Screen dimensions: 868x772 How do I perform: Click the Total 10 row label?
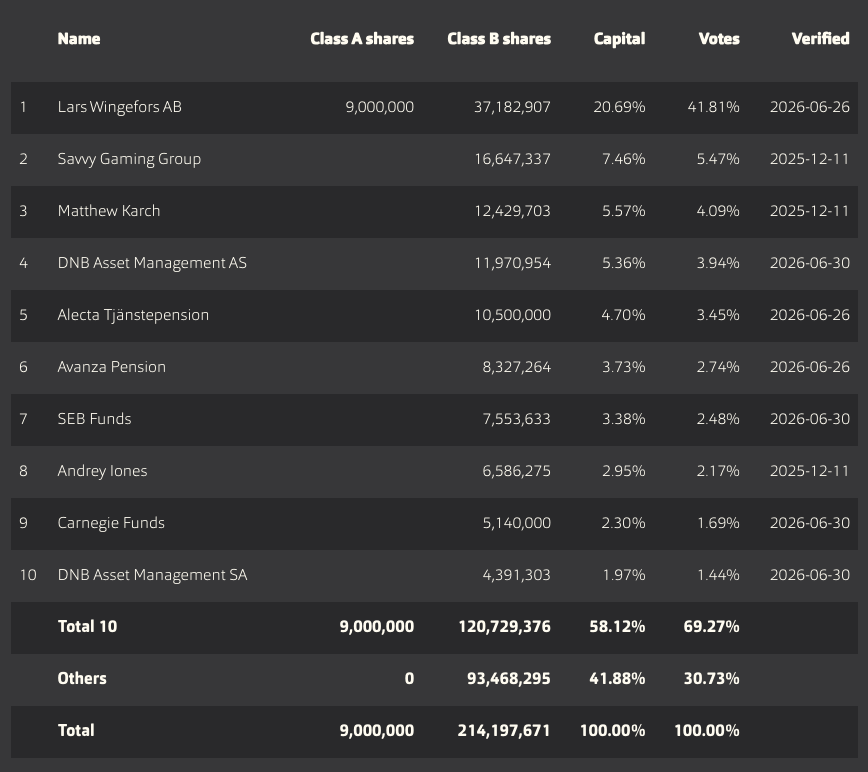[87, 626]
